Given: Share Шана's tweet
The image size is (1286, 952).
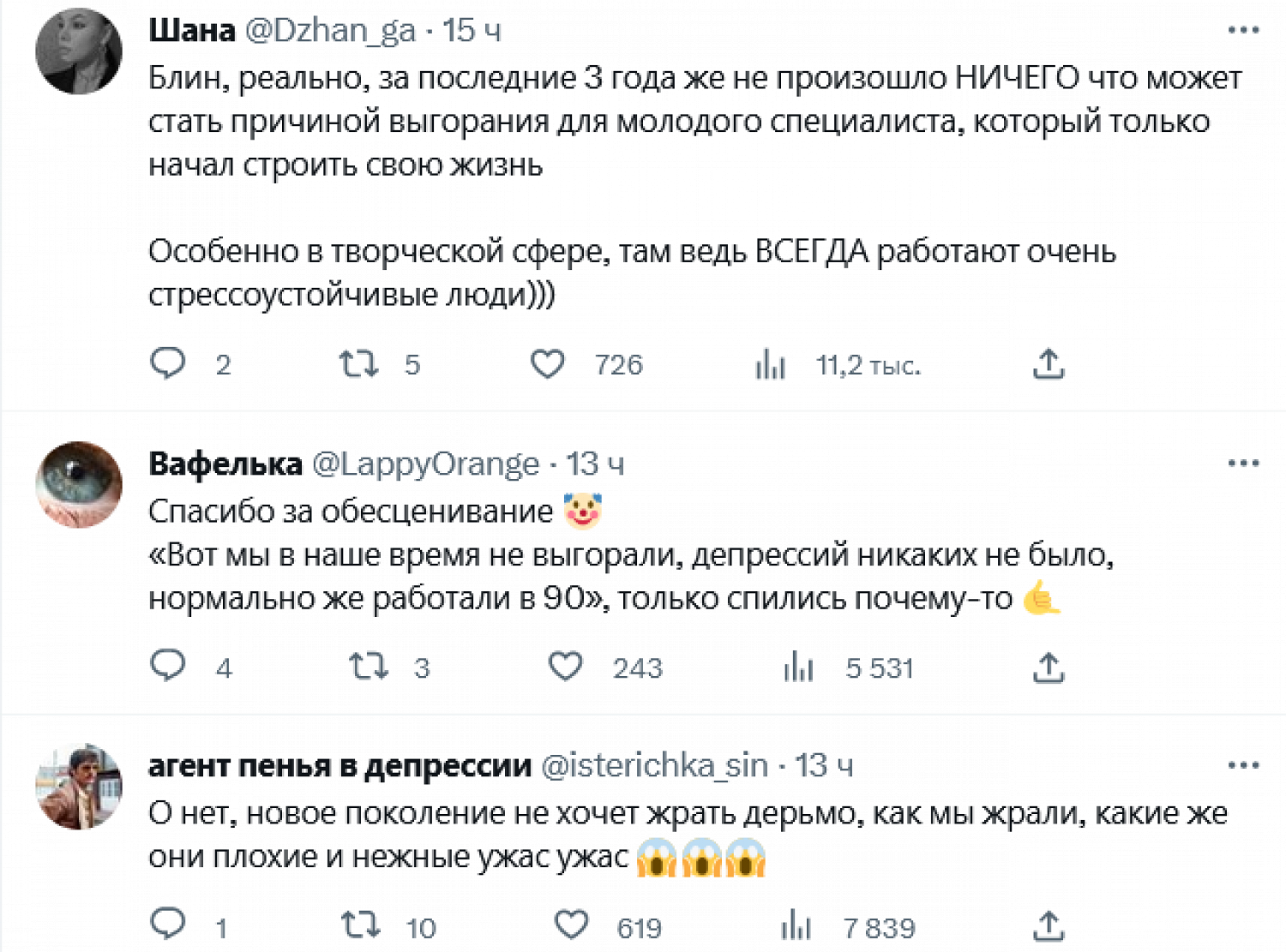Looking at the screenshot, I should pyautogui.click(x=1049, y=364).
